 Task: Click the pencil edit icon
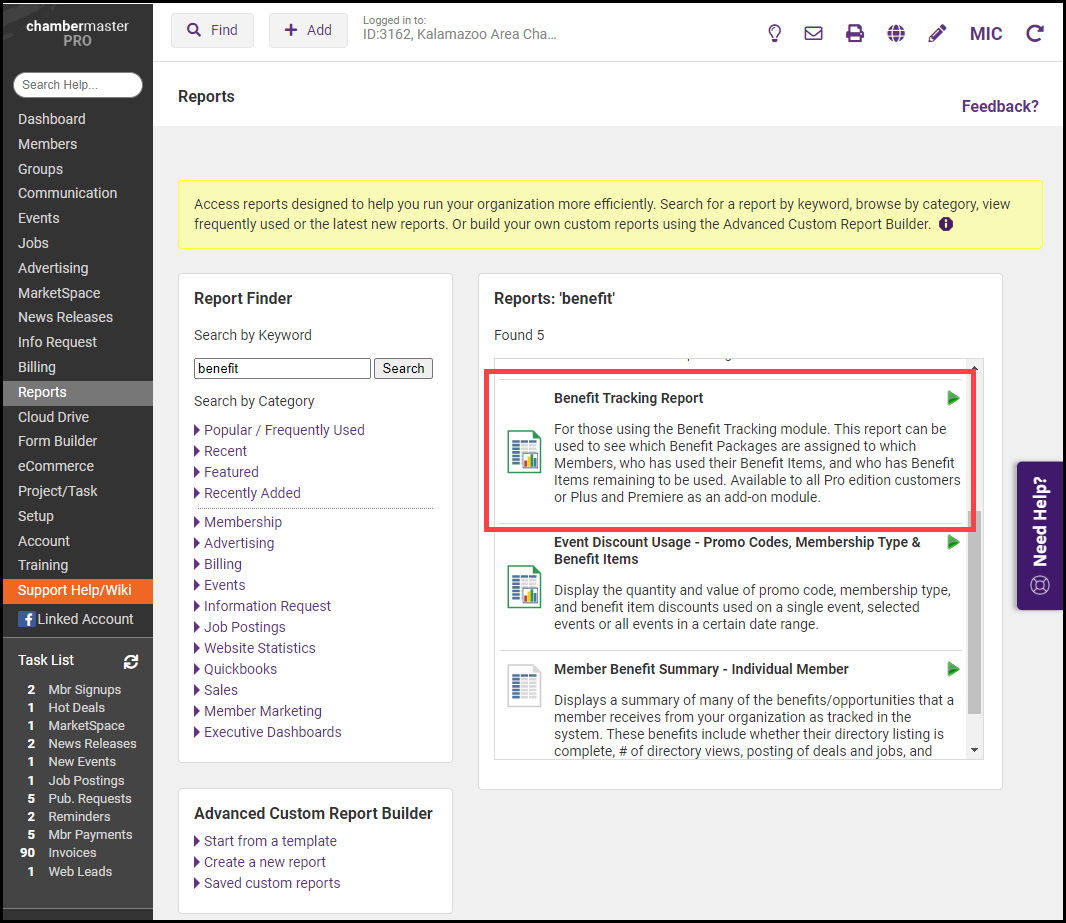click(937, 33)
